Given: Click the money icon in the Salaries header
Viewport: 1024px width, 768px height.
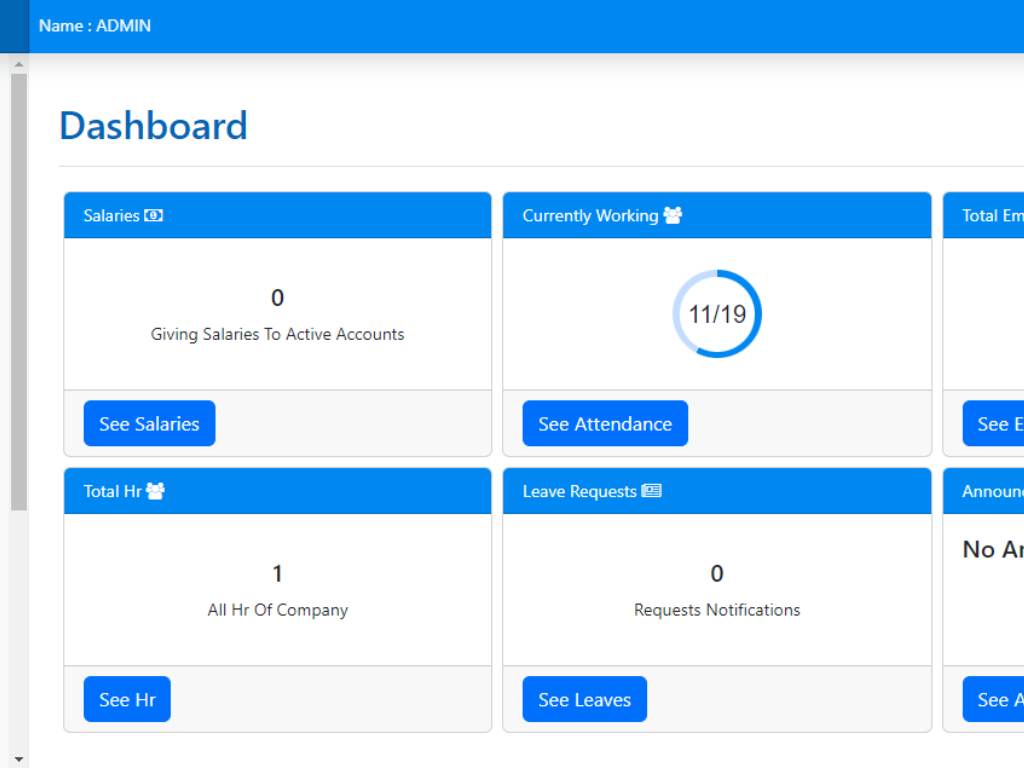Looking at the screenshot, I should pos(154,215).
